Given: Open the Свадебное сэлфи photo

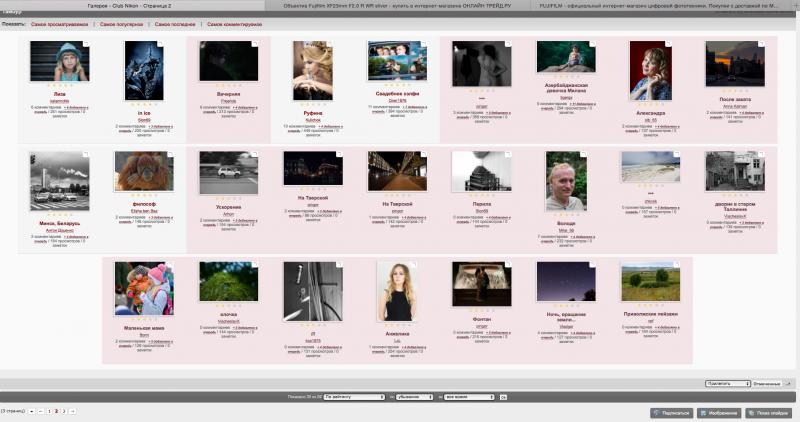Looking at the screenshot, I should coord(397,61).
